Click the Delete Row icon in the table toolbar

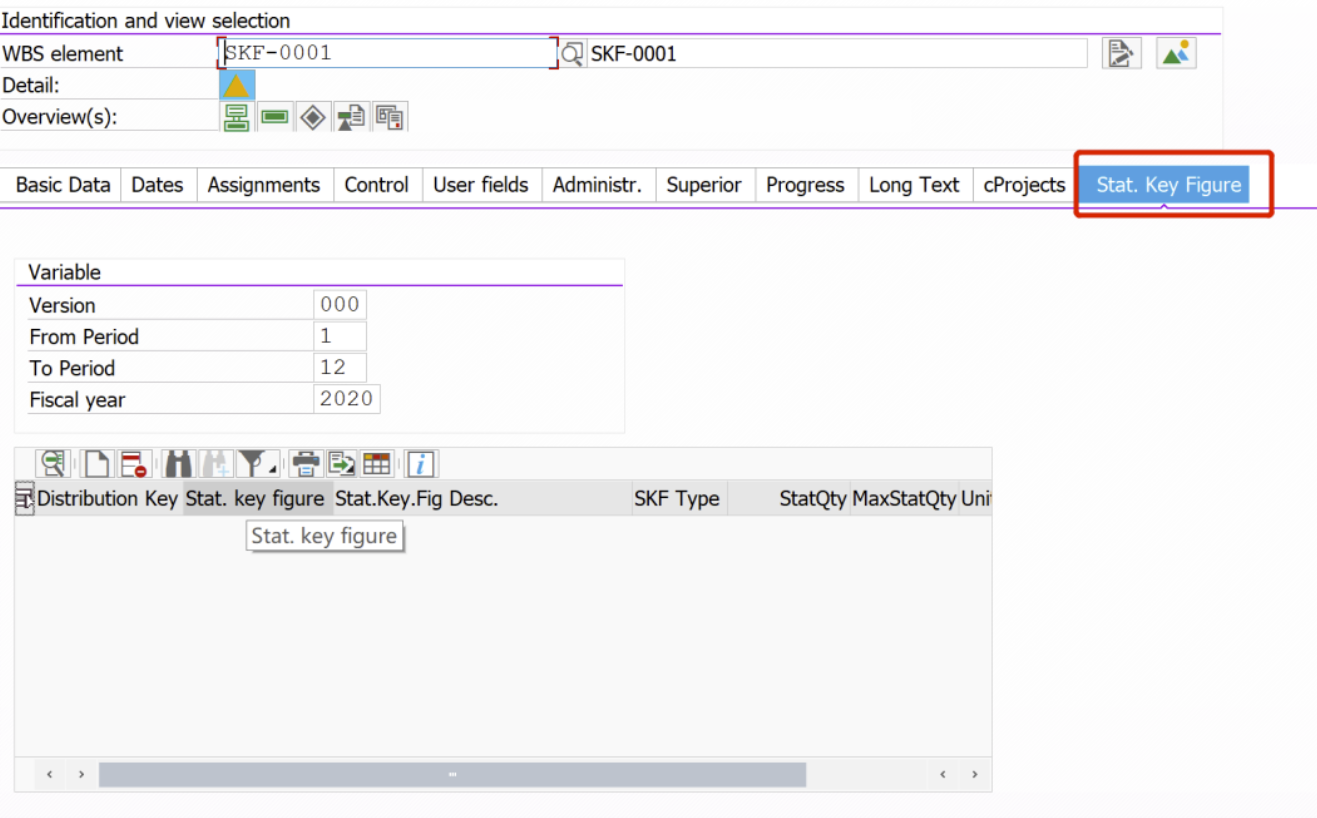click(x=134, y=463)
